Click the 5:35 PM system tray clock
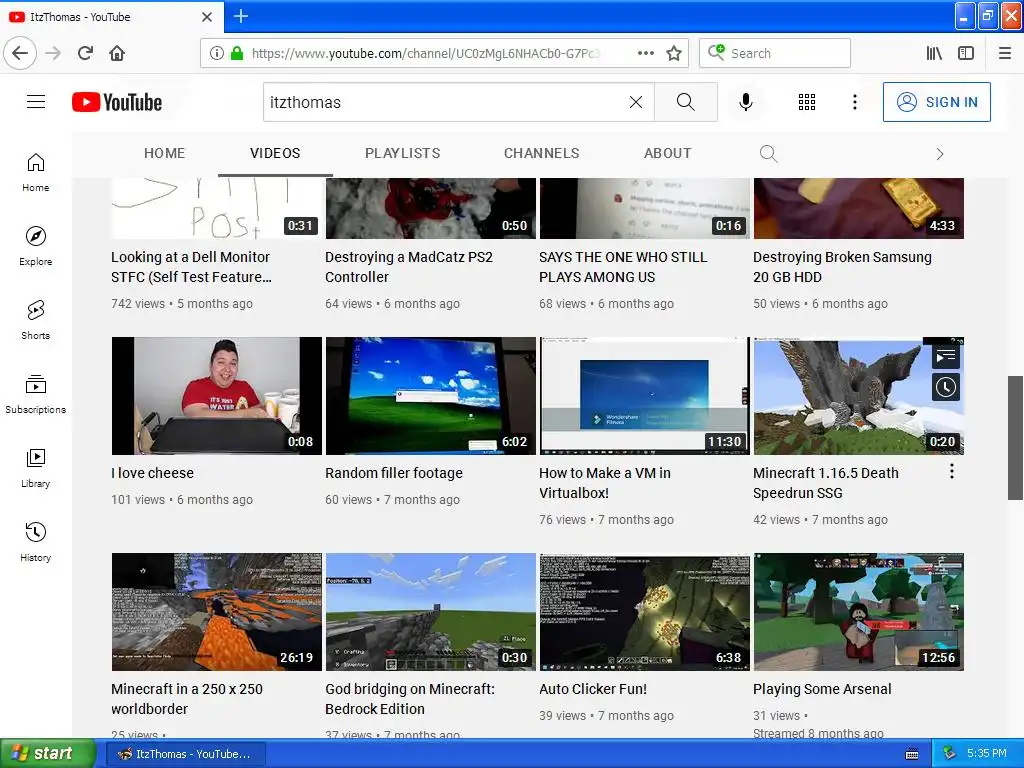 [987, 753]
